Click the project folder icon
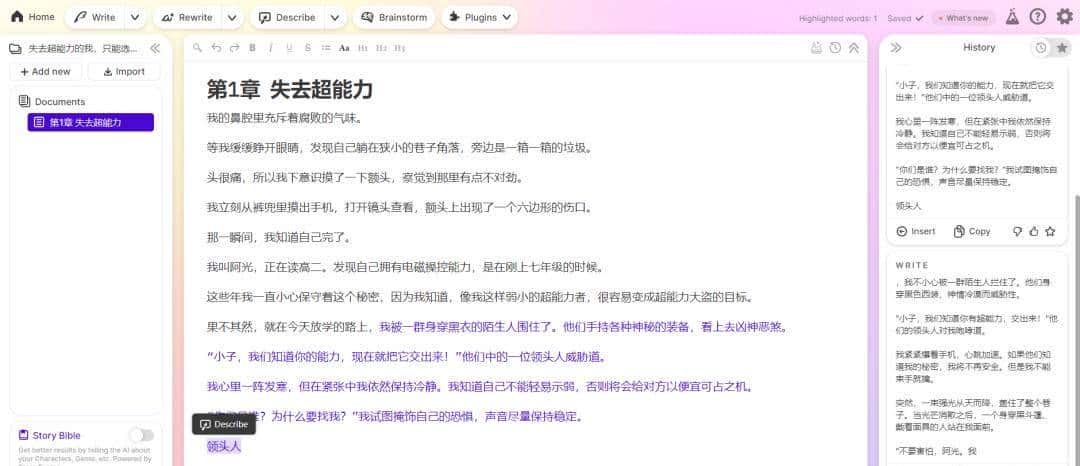This screenshot has width=1080, height=466. 14,48
